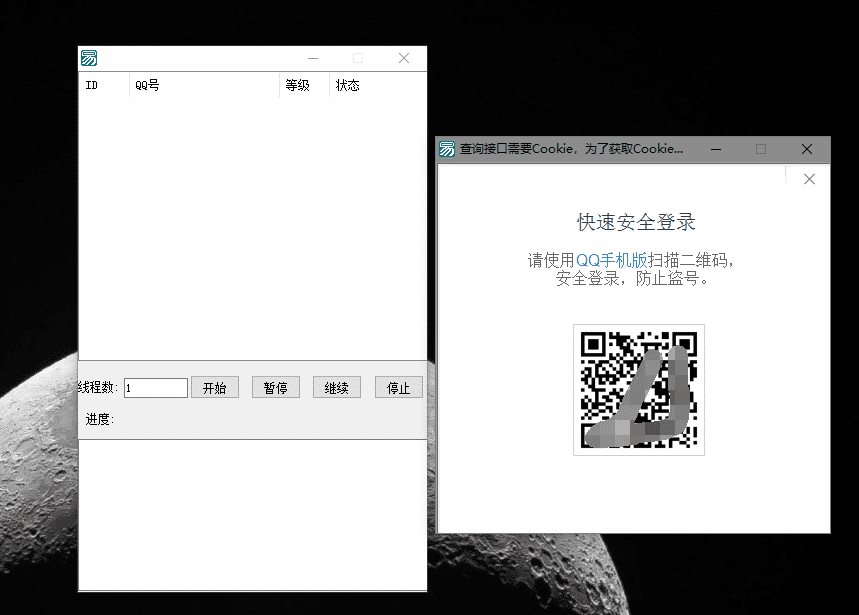Stop the task with the 停止 button
859x615 pixels.
coord(398,387)
